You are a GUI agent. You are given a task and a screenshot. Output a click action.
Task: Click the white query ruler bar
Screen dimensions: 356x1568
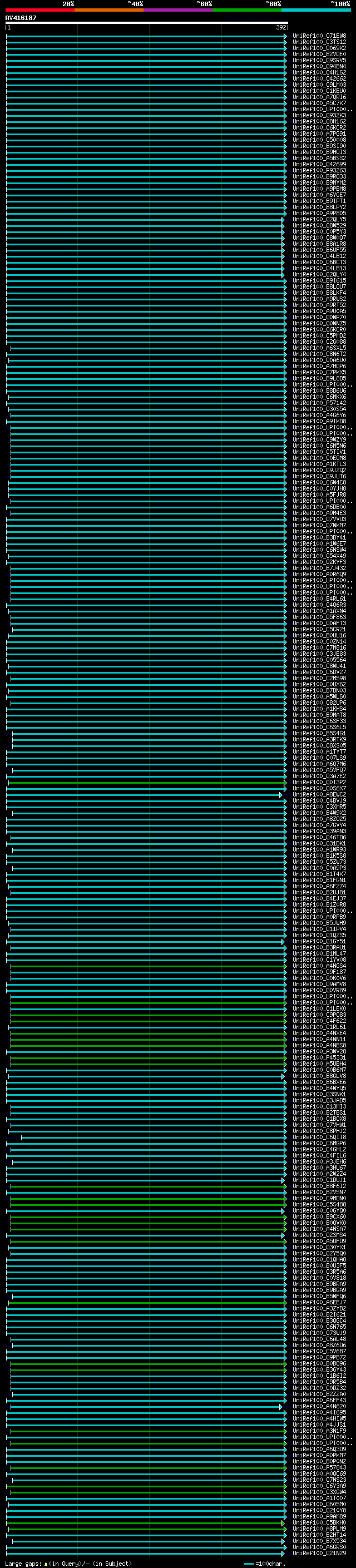[x=147, y=22]
